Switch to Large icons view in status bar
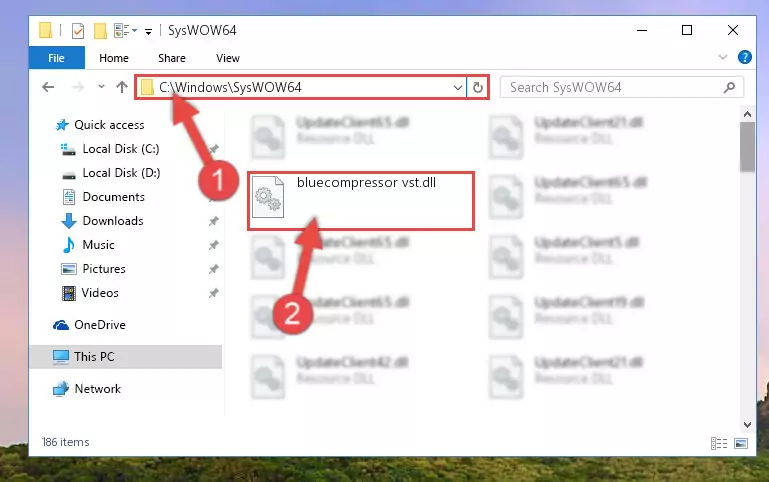769x482 pixels. click(x=741, y=444)
